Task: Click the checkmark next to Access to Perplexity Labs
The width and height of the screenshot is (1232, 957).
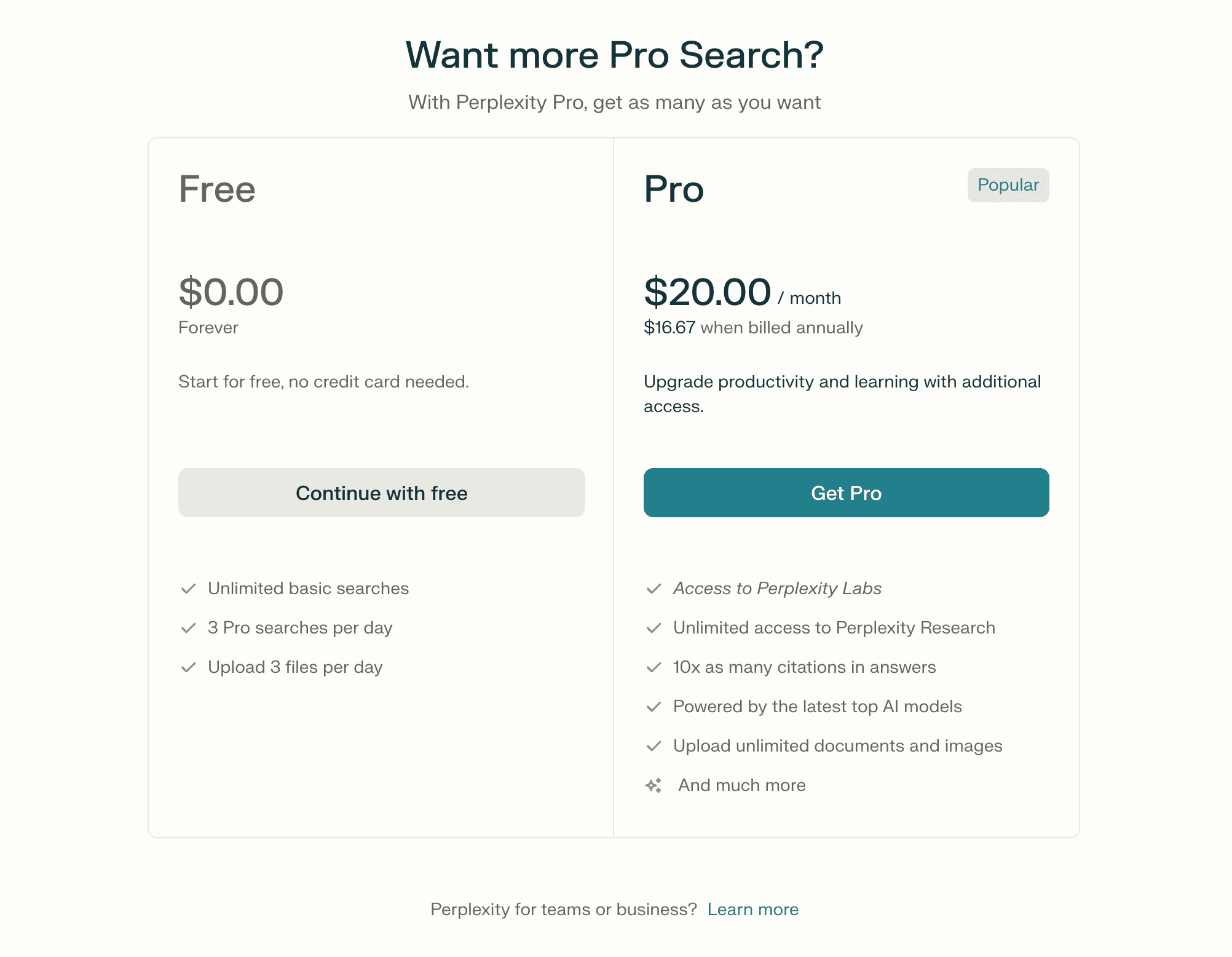Action: click(x=654, y=589)
